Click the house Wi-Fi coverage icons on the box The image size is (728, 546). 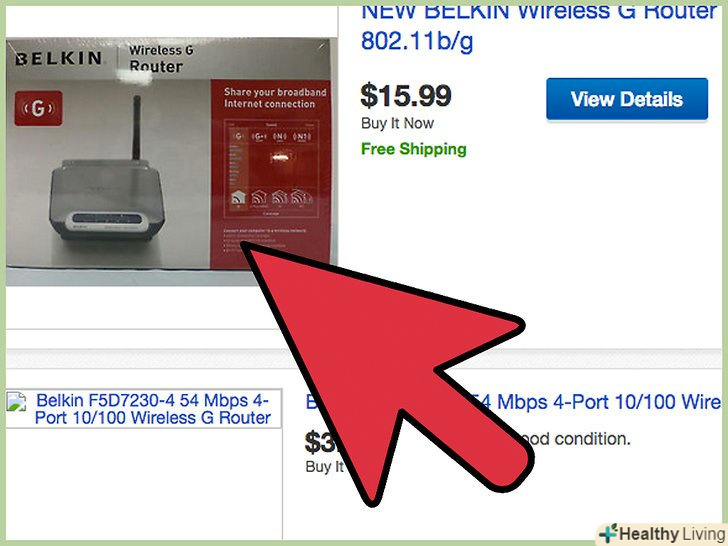[x=271, y=197]
